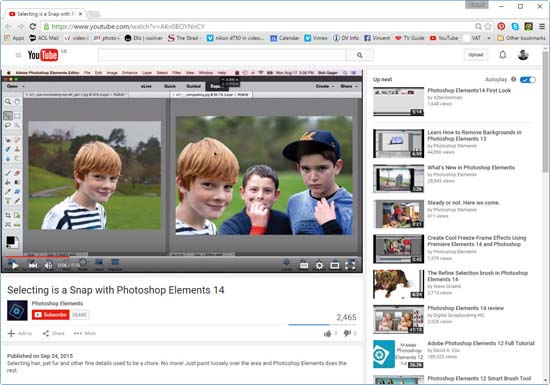Open the The Strad bookmark
550x385 pixels.
point(185,38)
